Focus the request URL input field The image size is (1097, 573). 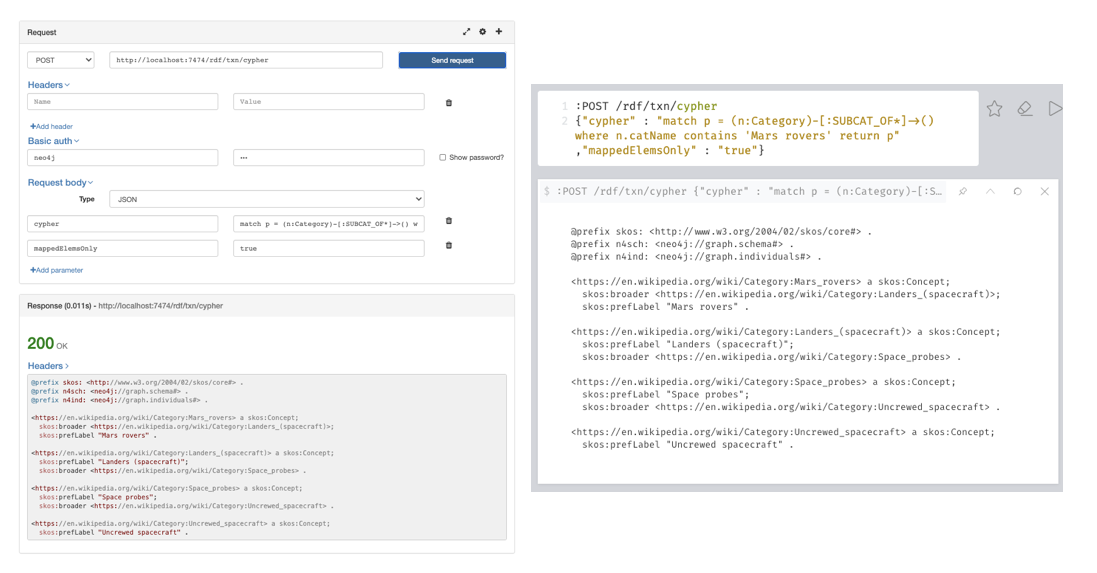[x=245, y=60]
